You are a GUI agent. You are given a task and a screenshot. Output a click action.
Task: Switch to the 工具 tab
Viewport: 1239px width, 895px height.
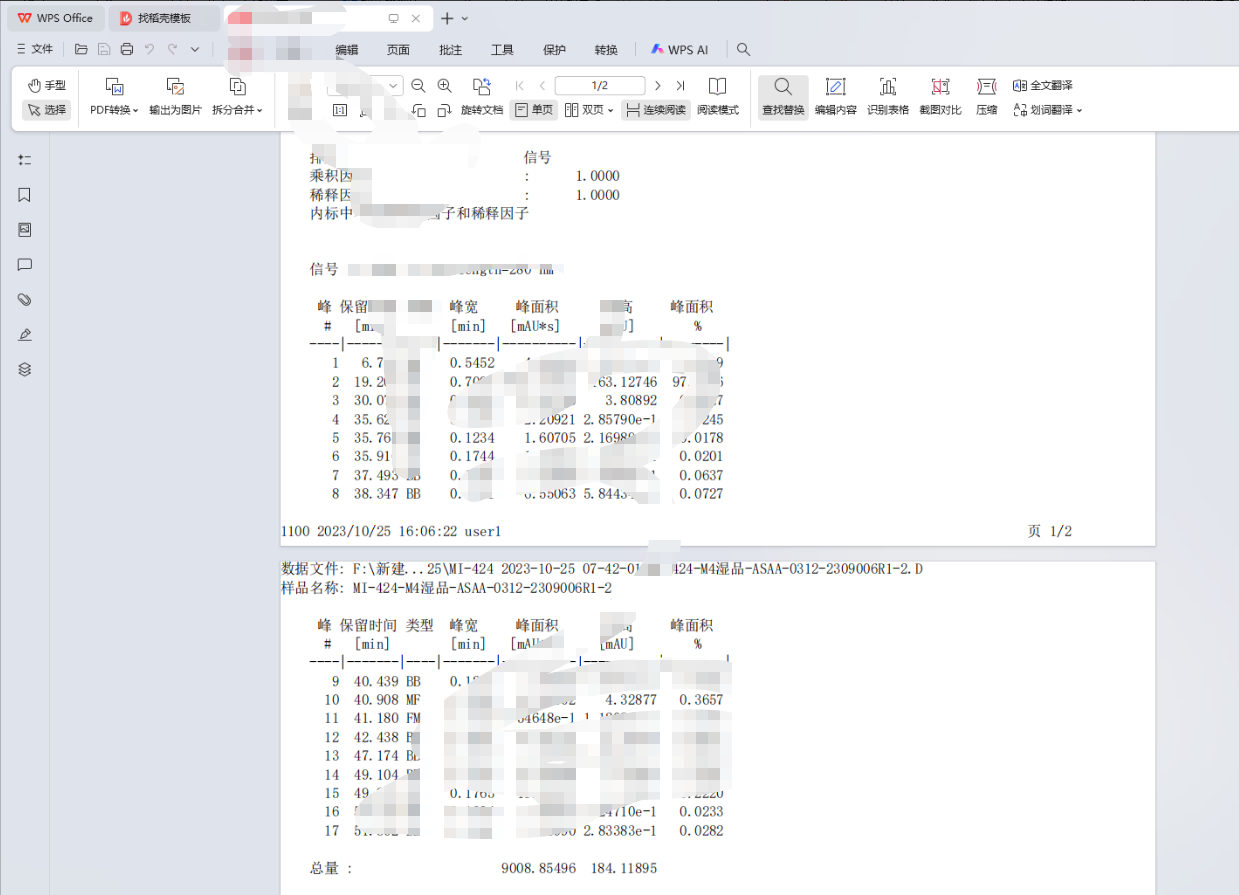point(502,49)
